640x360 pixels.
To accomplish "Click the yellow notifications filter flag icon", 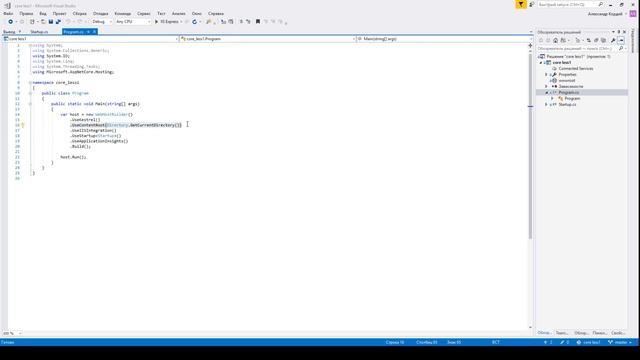I will pyautogui.click(x=521, y=4).
